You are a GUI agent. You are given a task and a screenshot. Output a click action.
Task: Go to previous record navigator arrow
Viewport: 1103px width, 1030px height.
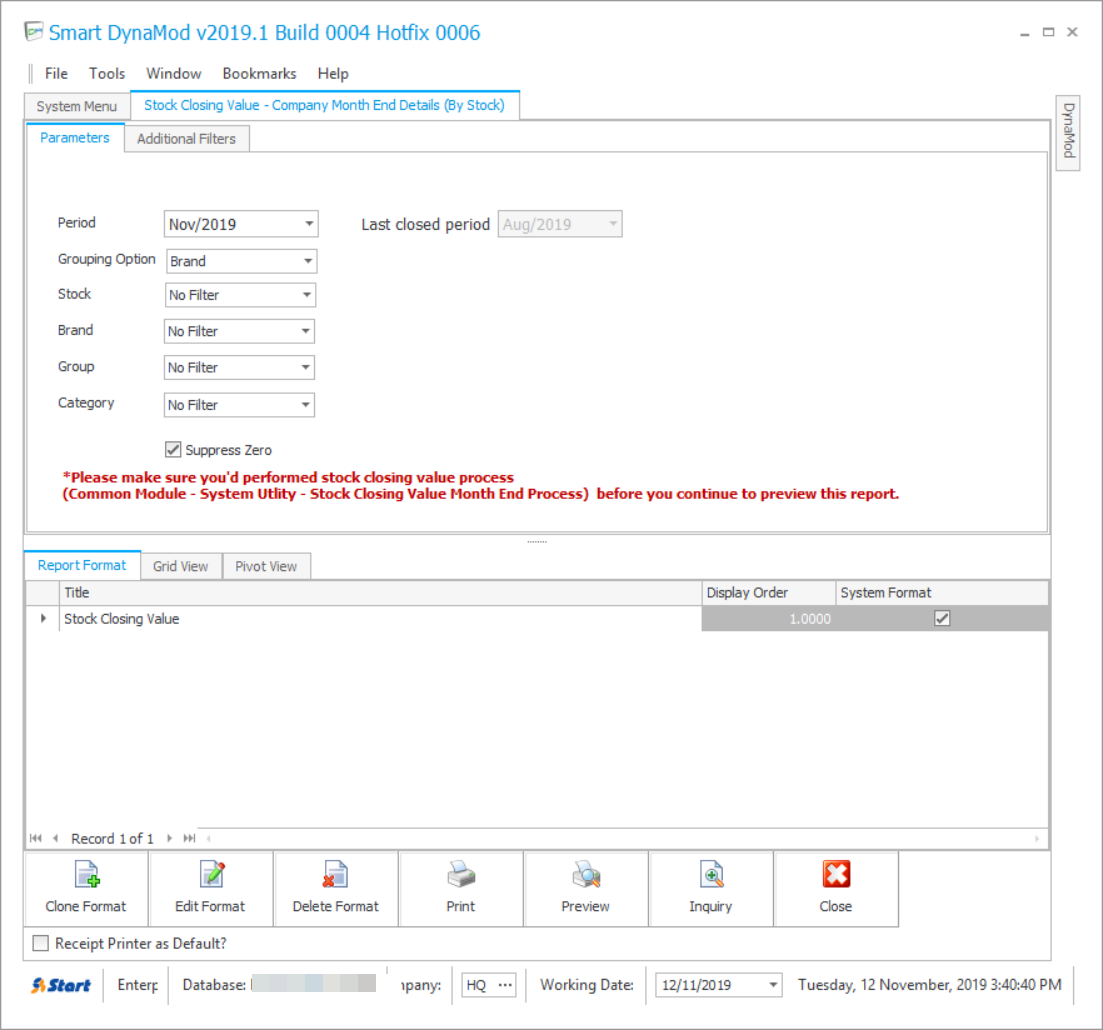[55, 838]
